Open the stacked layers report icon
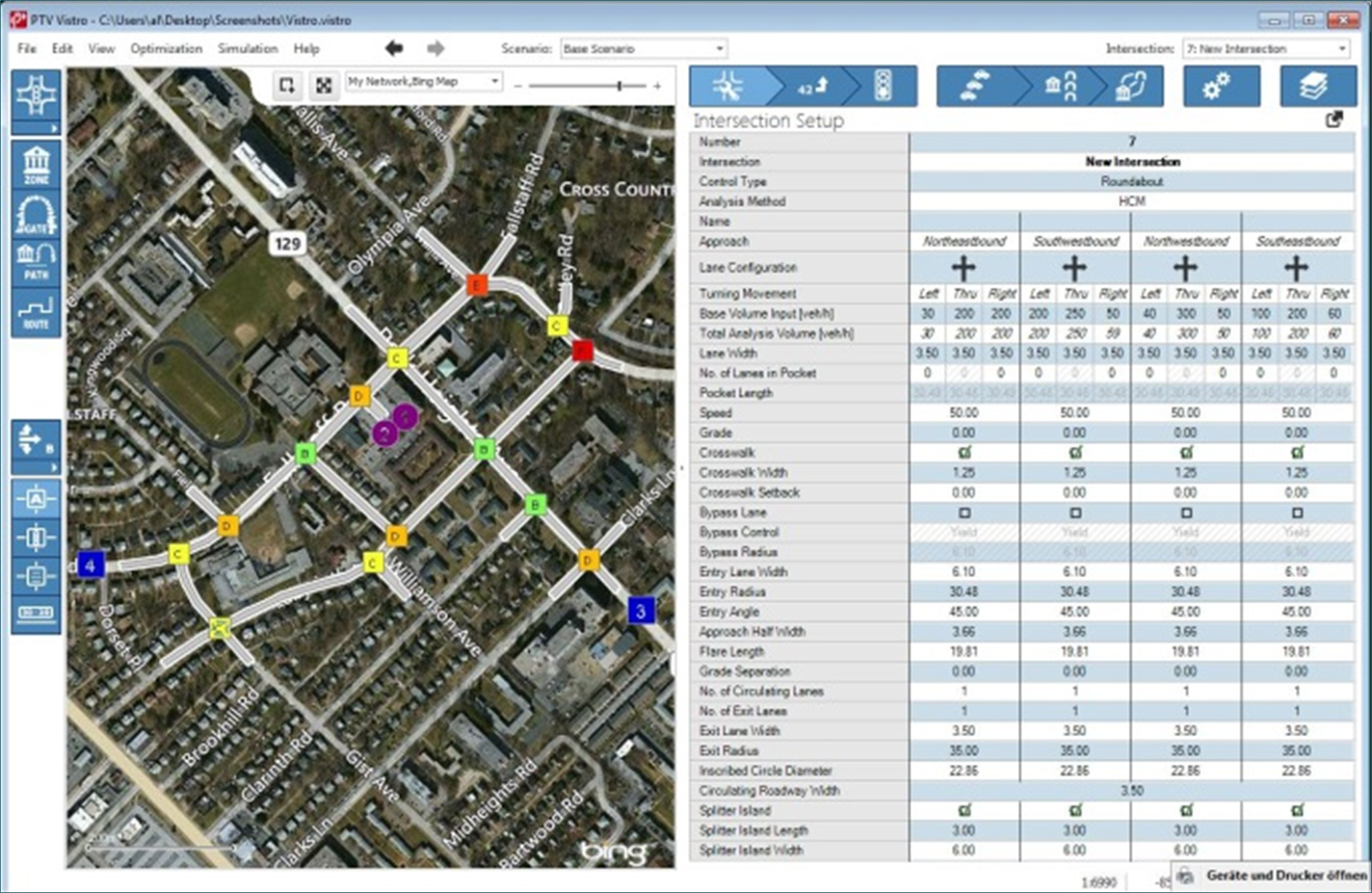Screen dimensions: 1372x893 pyautogui.click(x=1318, y=86)
